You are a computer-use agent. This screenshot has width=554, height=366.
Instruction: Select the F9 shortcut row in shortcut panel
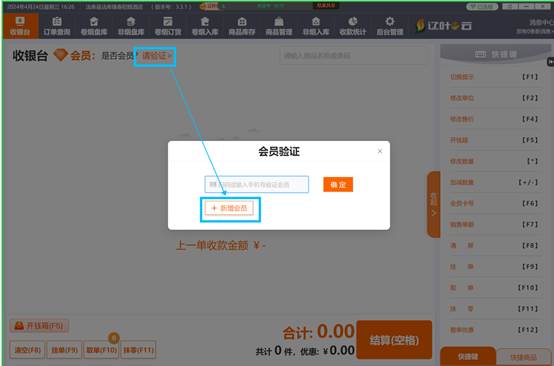click(x=494, y=267)
